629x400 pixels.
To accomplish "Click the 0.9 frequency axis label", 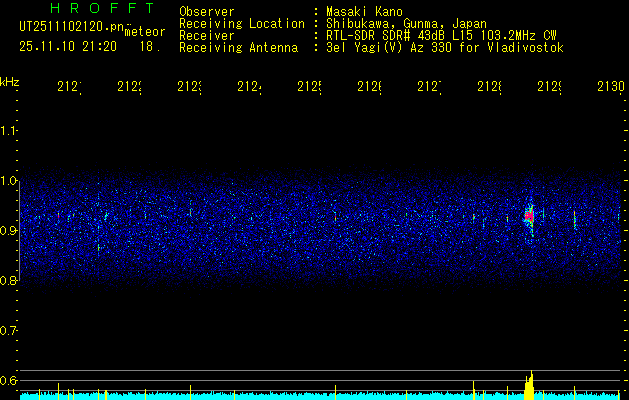I will [8, 231].
